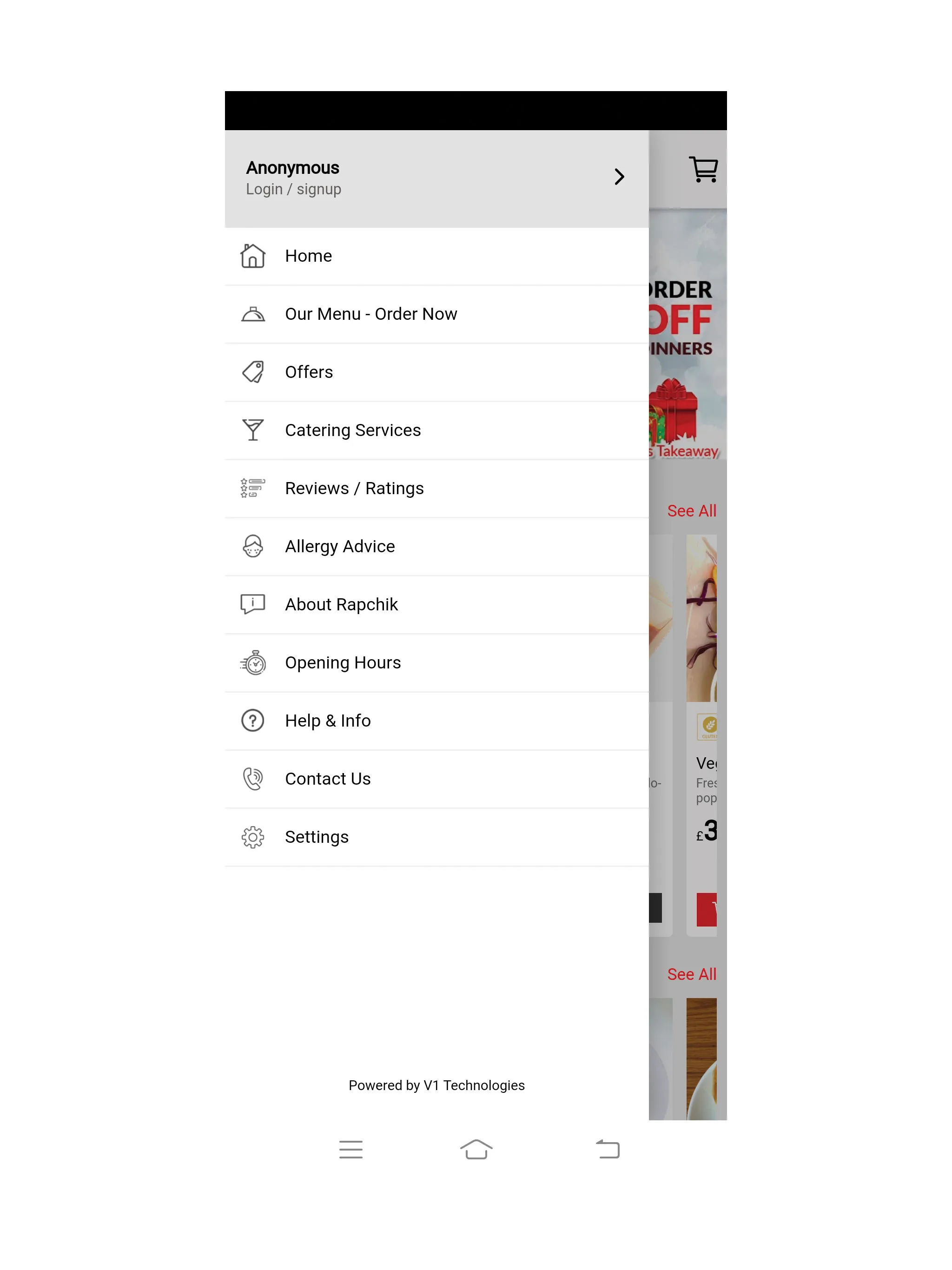Click Help & Info question mark
952x1270 pixels.
coord(252,720)
